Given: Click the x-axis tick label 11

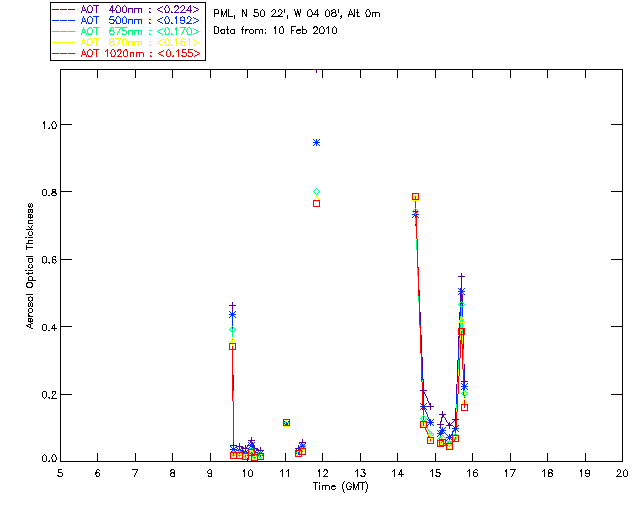Looking at the screenshot, I should point(285,473).
